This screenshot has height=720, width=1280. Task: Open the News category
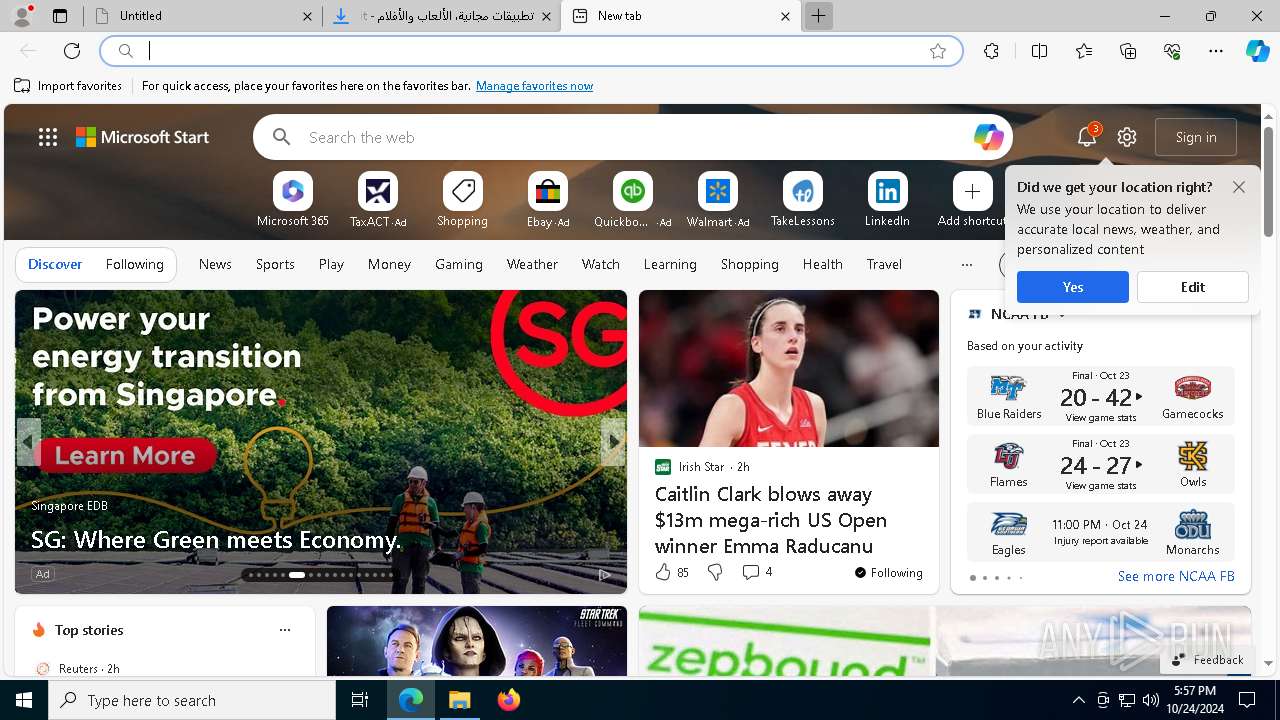[x=215, y=264]
